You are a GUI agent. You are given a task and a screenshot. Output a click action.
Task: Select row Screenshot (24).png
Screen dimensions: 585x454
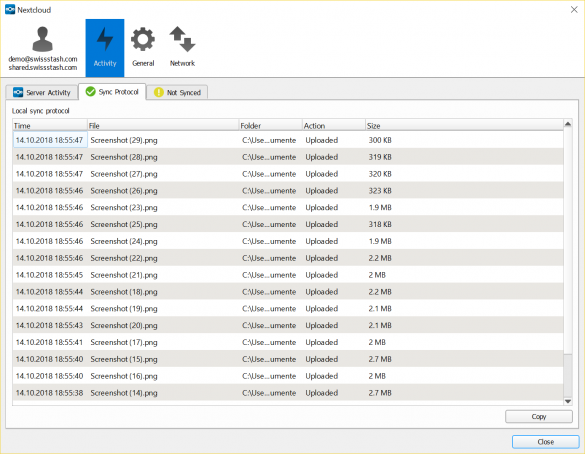288,241
